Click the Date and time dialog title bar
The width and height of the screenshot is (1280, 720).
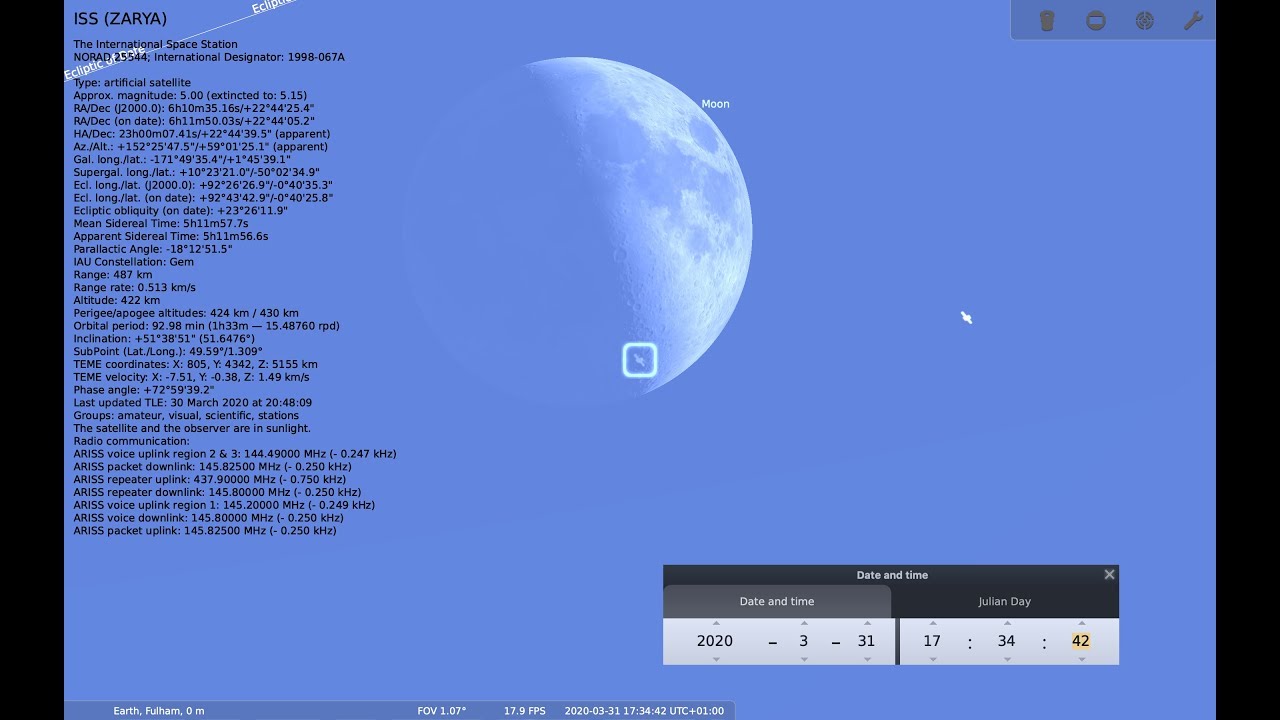pyautogui.click(x=891, y=575)
